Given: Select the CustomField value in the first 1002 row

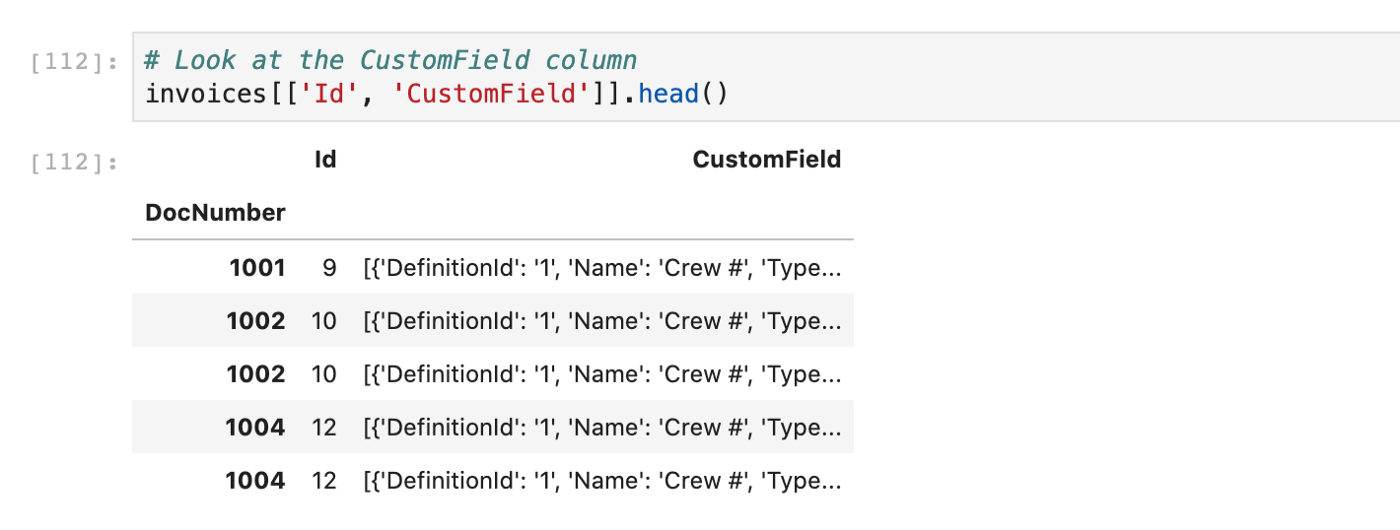Looking at the screenshot, I should coord(602,321).
